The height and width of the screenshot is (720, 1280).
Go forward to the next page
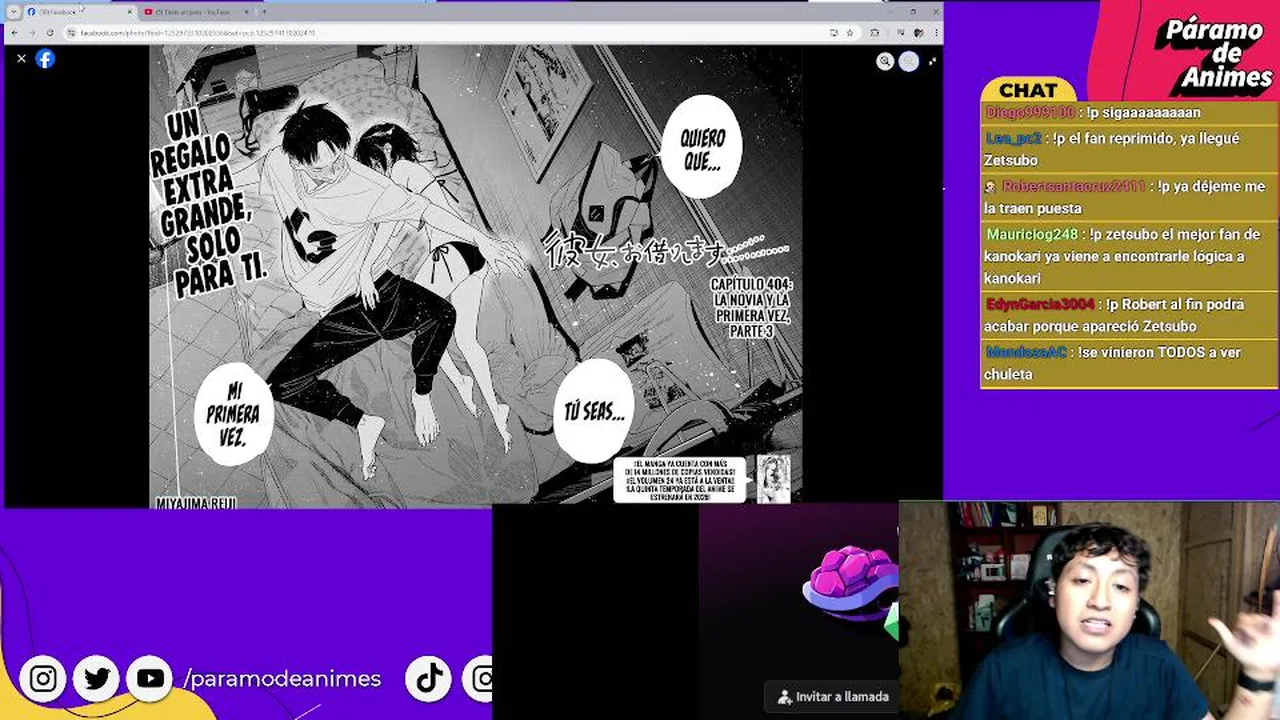[x=33, y=33]
